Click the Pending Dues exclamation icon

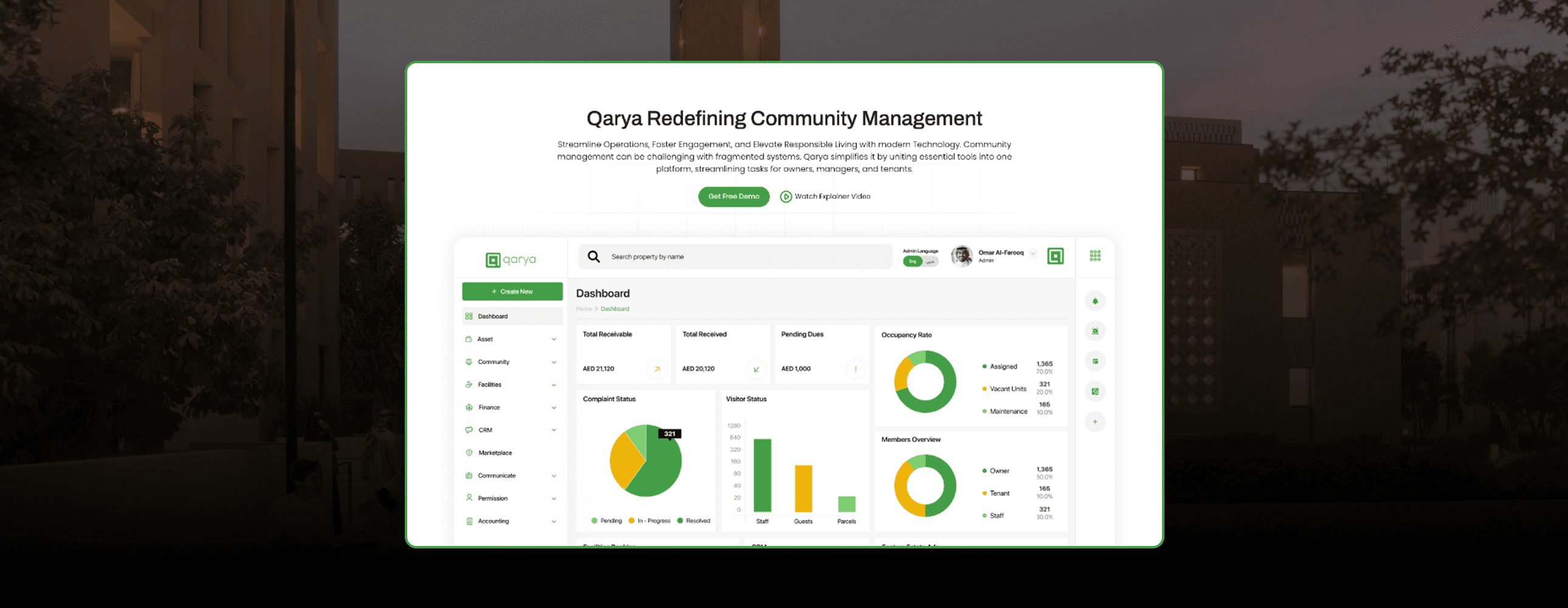(x=855, y=369)
